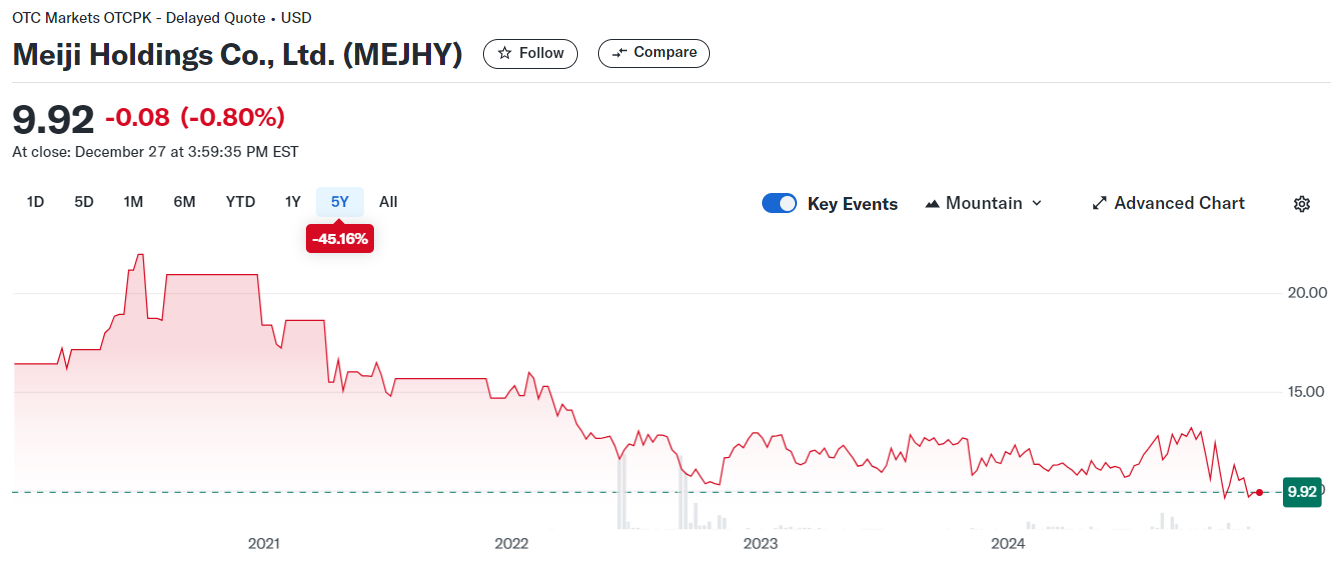
Task: Select the All time range
Action: [x=388, y=202]
